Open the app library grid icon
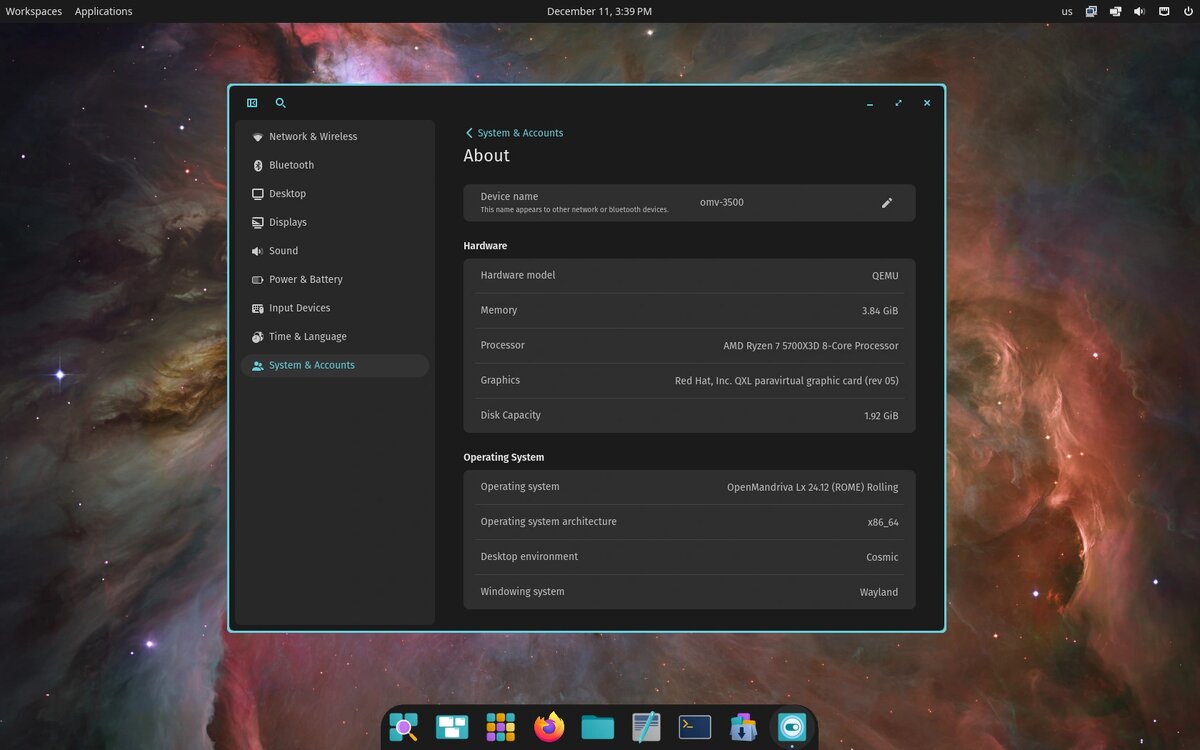The image size is (1200, 750). coord(500,727)
